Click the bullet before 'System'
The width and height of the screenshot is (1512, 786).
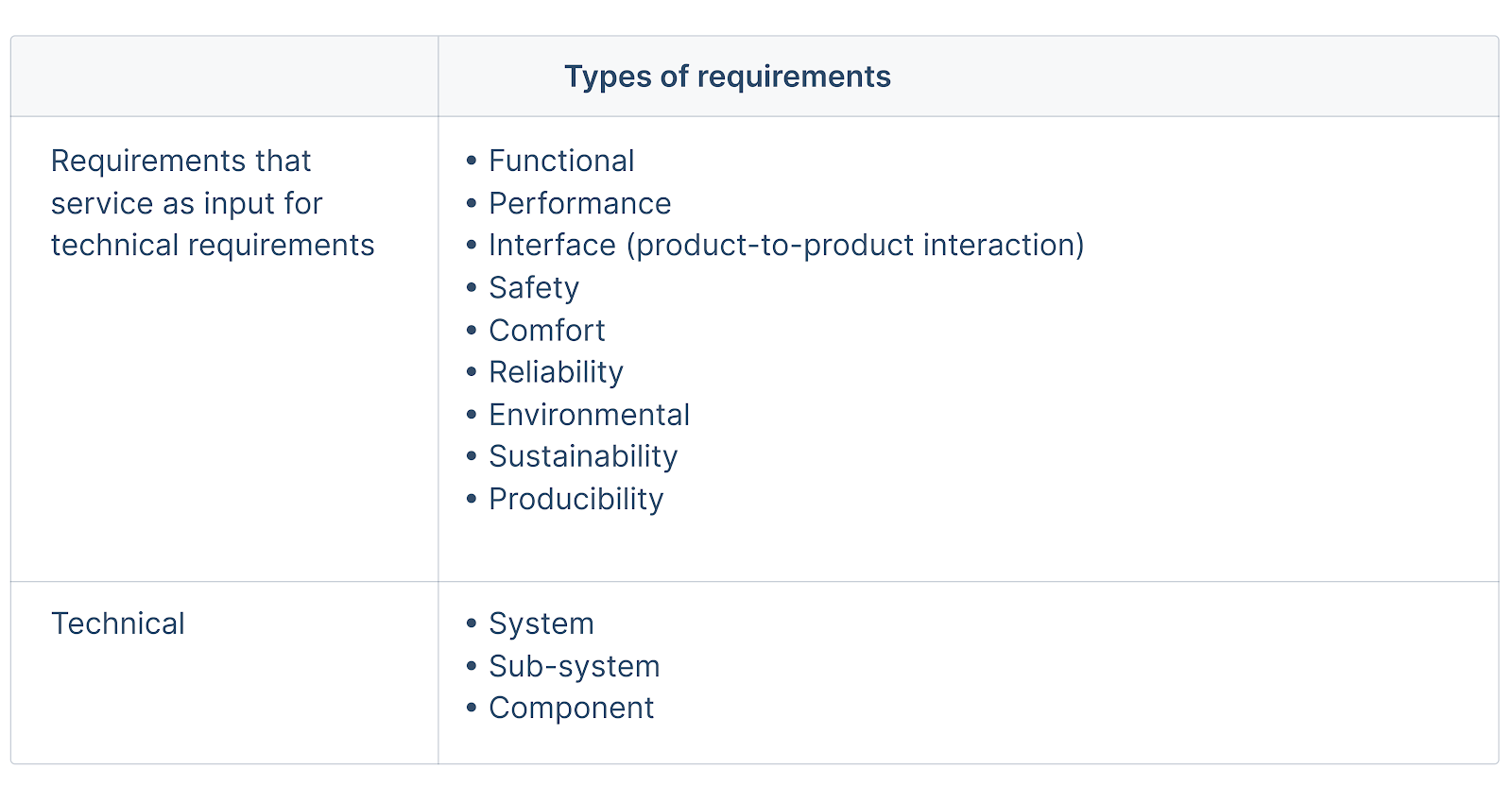[x=472, y=624]
